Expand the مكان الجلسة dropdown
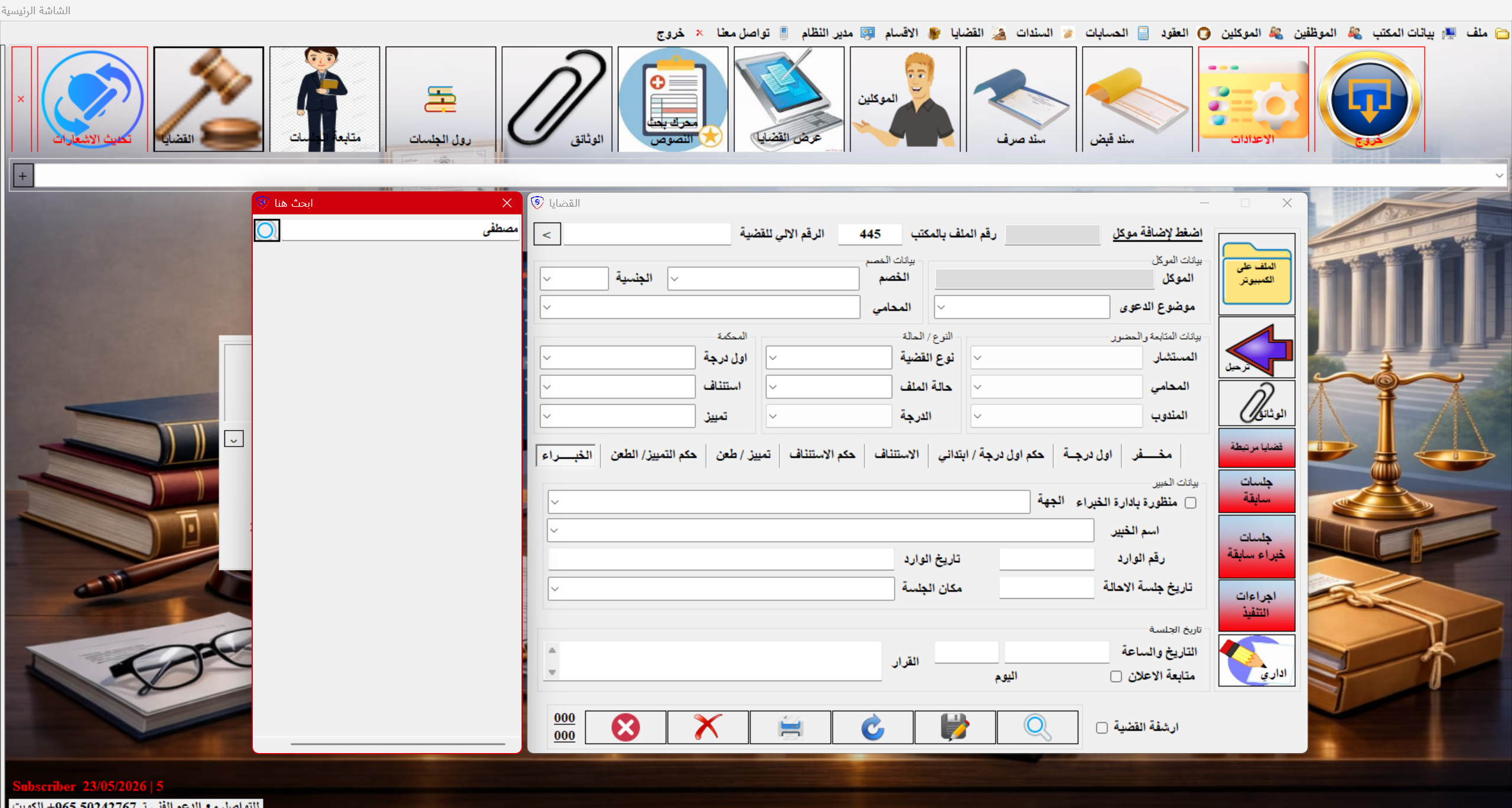This screenshot has height=808, width=1512. 555,589
